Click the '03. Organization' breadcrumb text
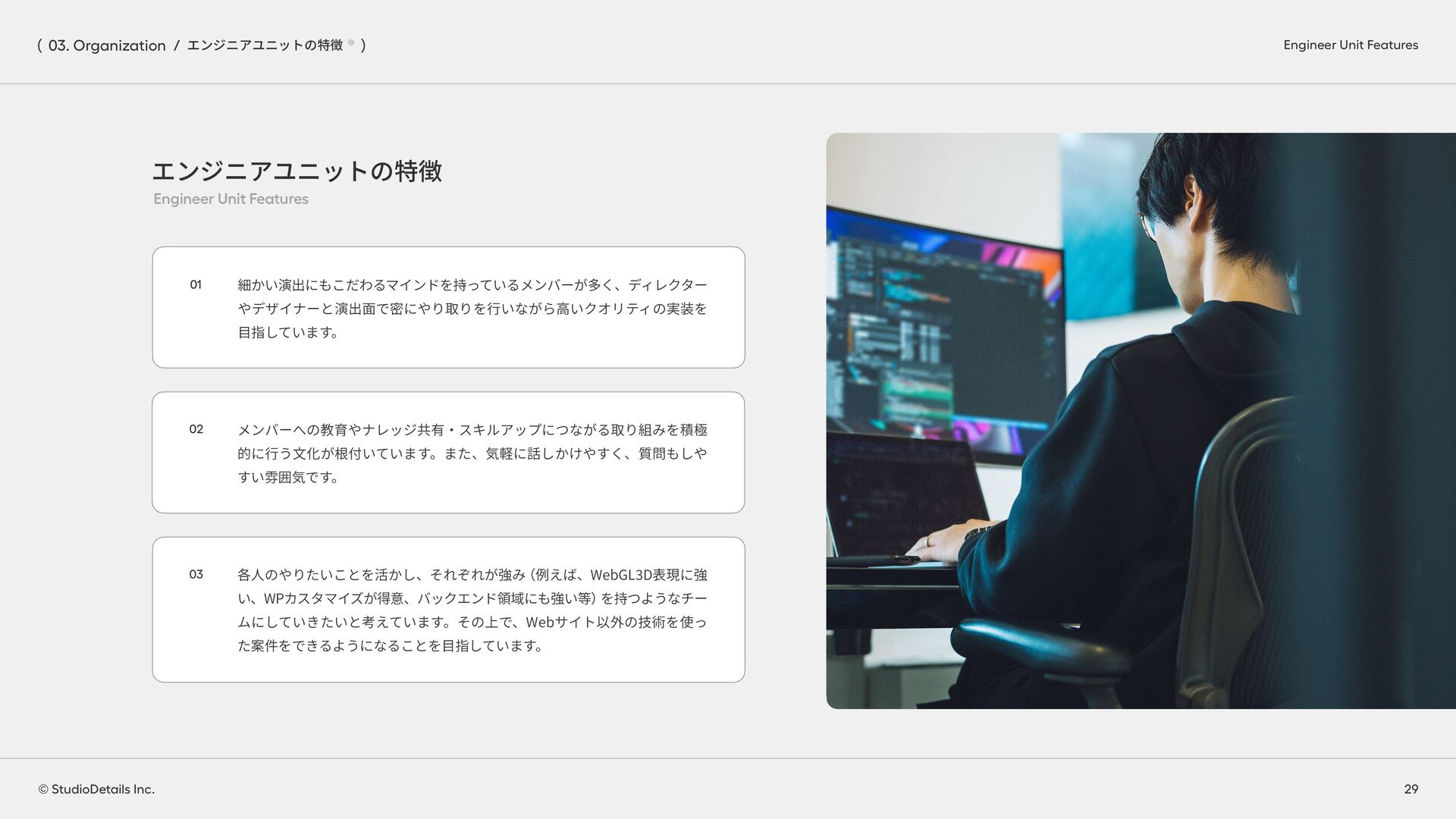 [107, 45]
